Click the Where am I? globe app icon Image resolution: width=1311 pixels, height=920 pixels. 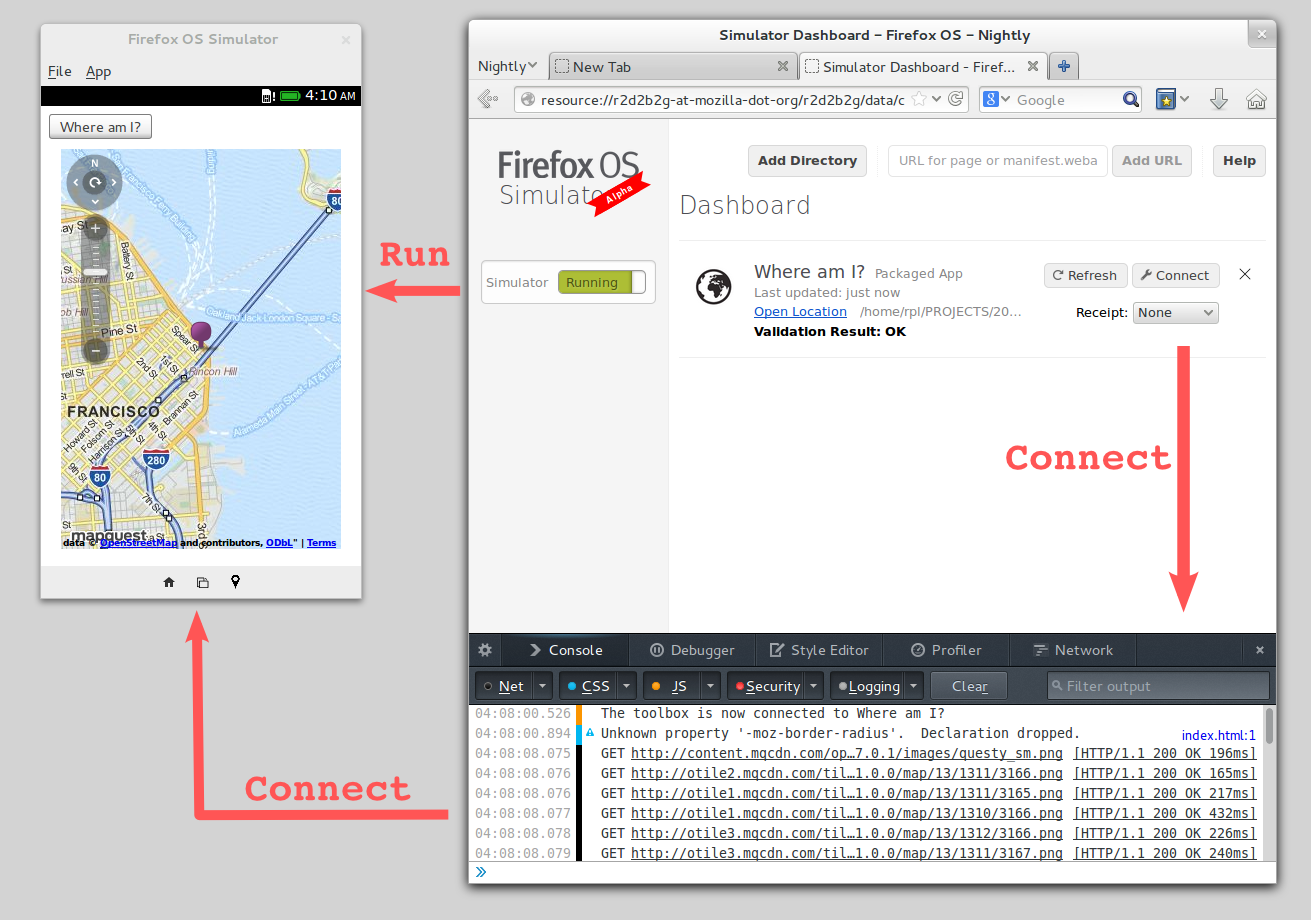(713, 287)
